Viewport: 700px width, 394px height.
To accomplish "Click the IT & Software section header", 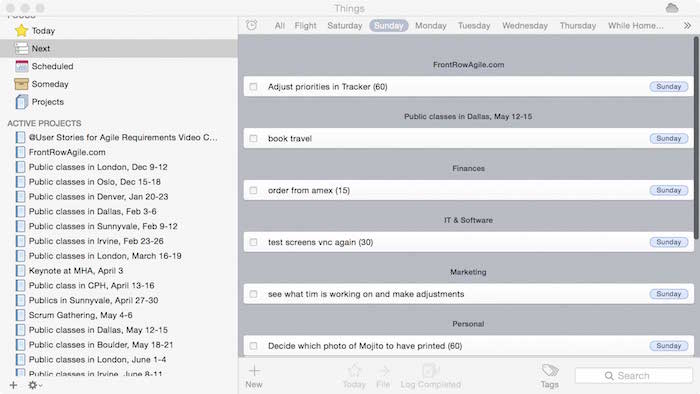I will (x=468, y=220).
